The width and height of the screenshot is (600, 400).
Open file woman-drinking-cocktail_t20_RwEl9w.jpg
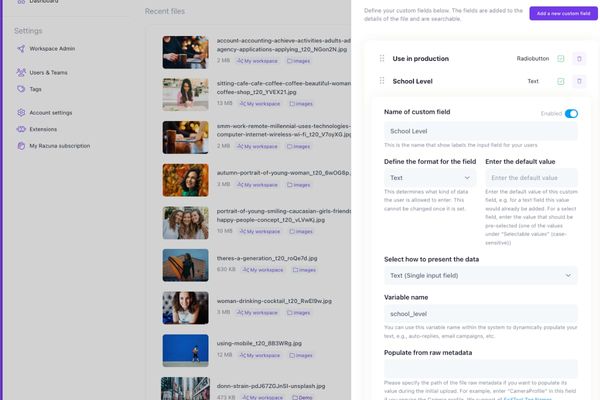pos(274,301)
